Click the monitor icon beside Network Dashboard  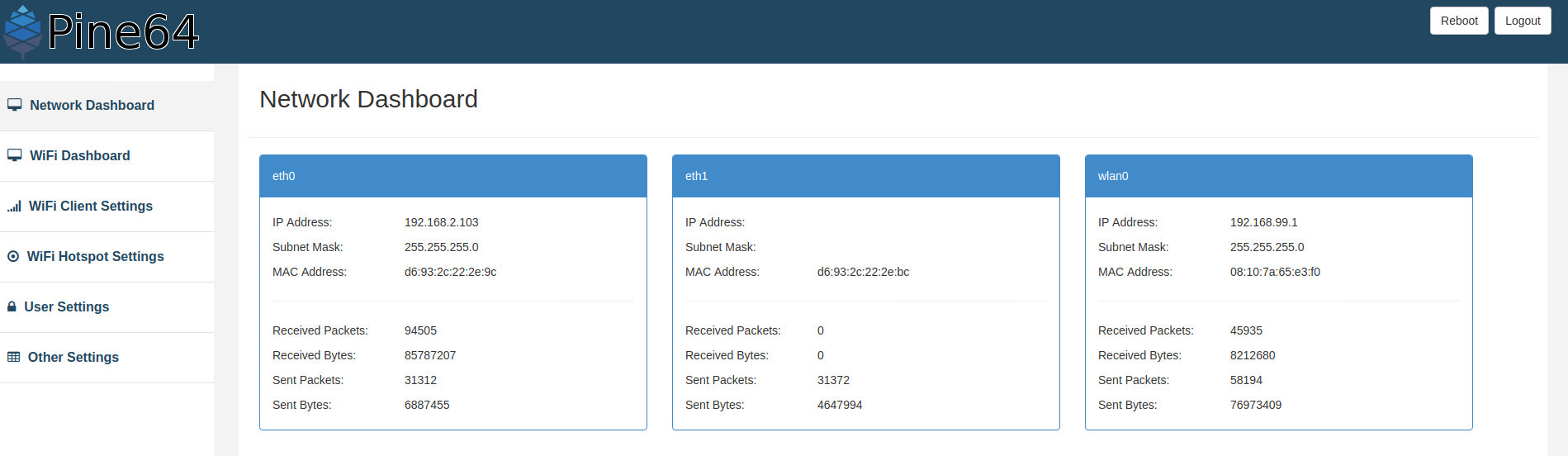pos(14,105)
